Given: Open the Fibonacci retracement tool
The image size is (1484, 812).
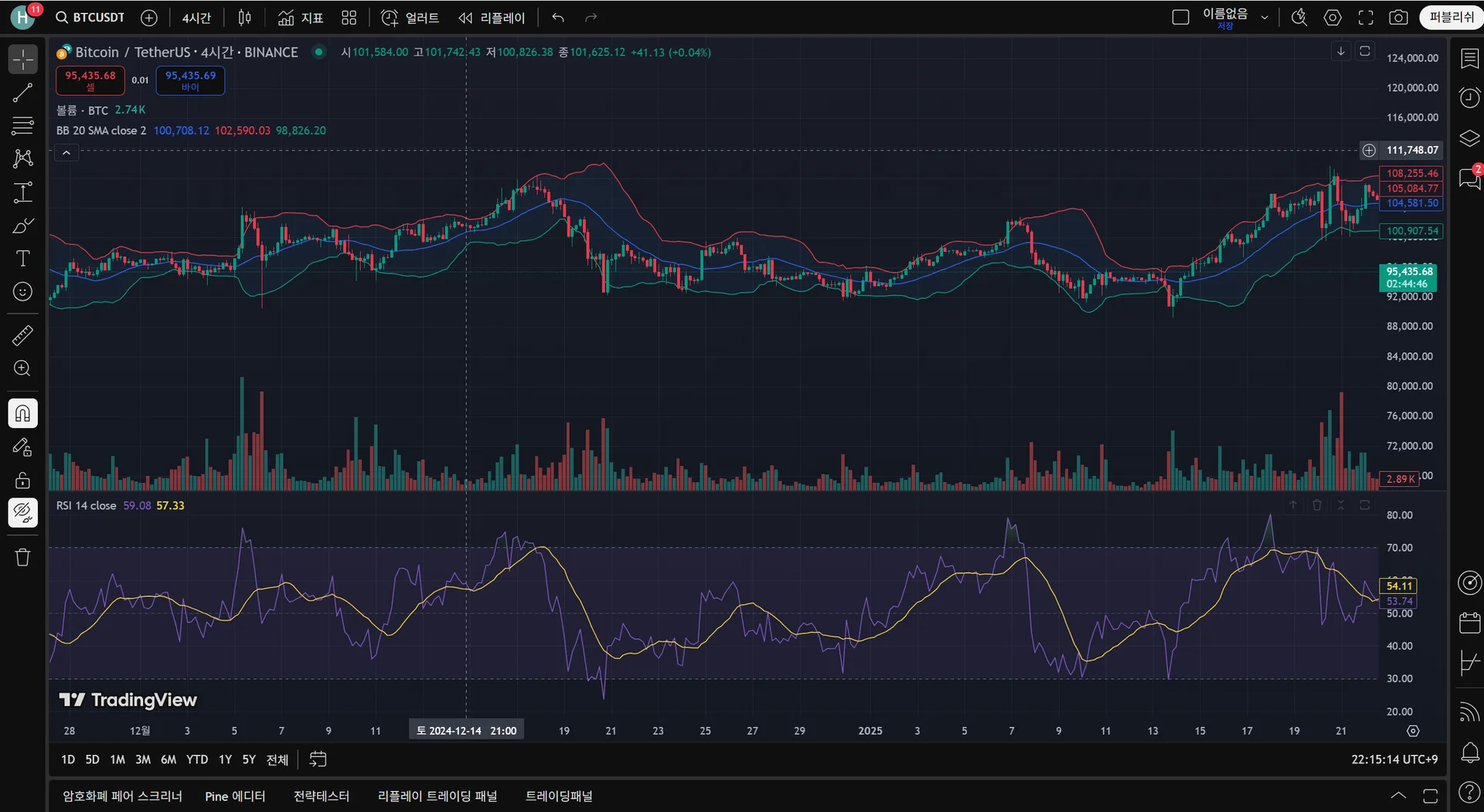Looking at the screenshot, I should (x=22, y=125).
